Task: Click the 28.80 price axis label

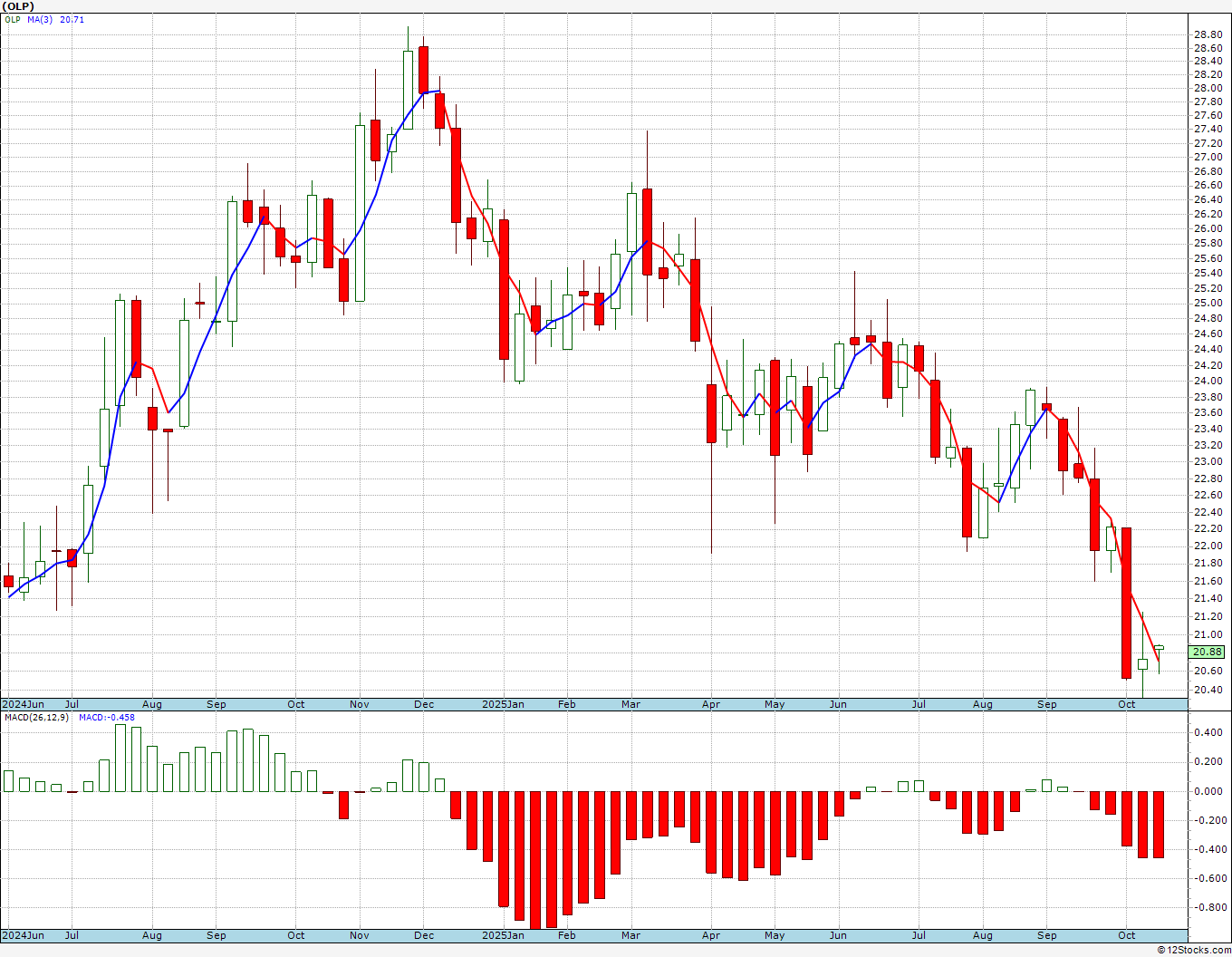Action: [1207, 34]
